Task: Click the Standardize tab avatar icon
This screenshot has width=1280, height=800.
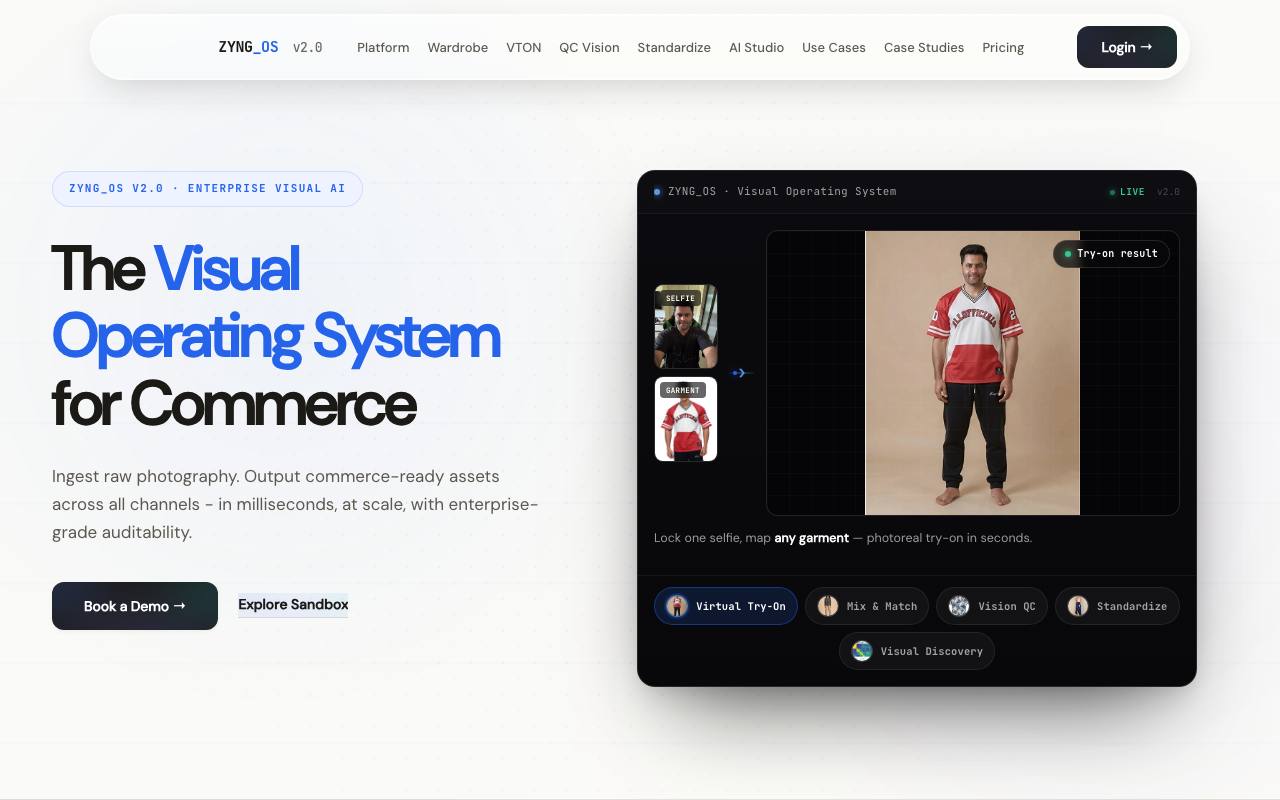Action: click(1078, 606)
